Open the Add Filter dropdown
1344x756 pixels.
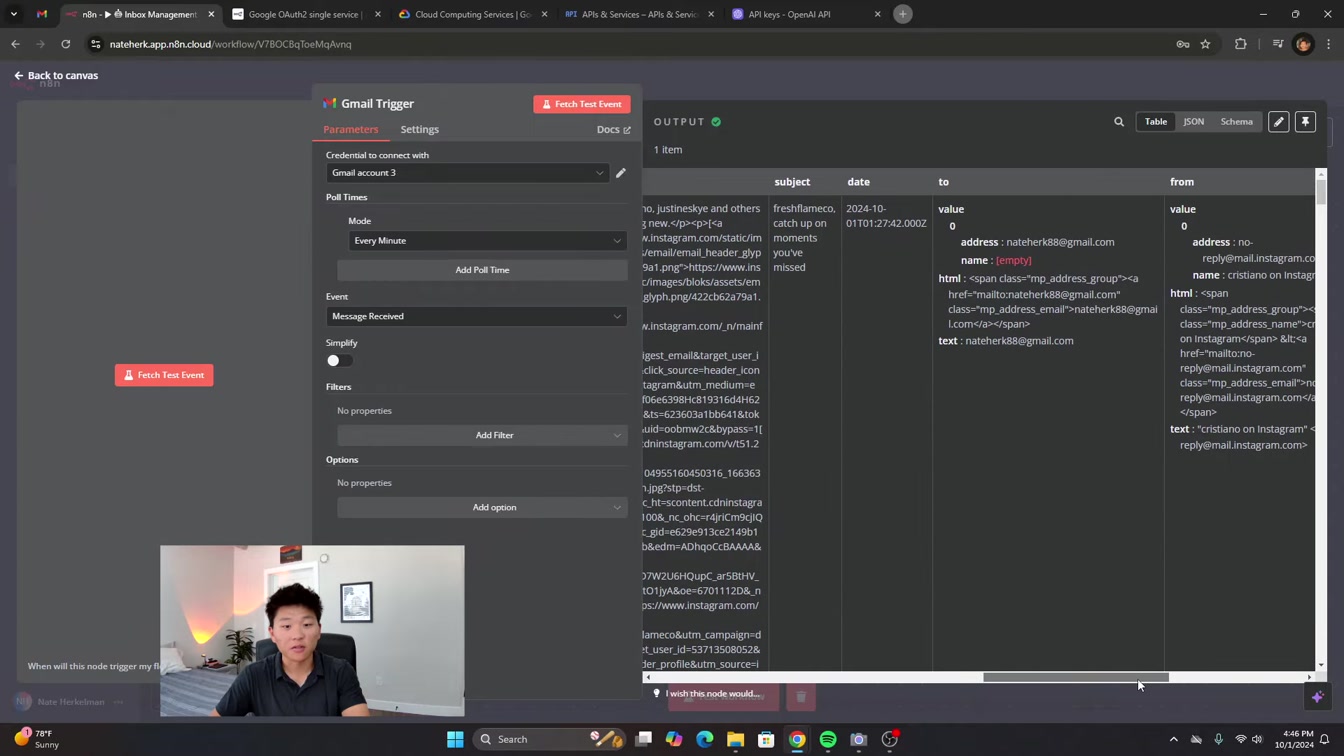click(482, 435)
